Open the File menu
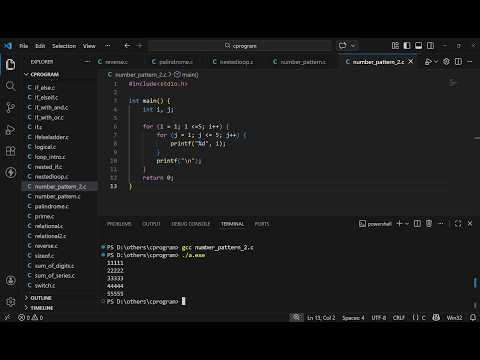The width and height of the screenshot is (480, 360). pyautogui.click(x=24, y=46)
